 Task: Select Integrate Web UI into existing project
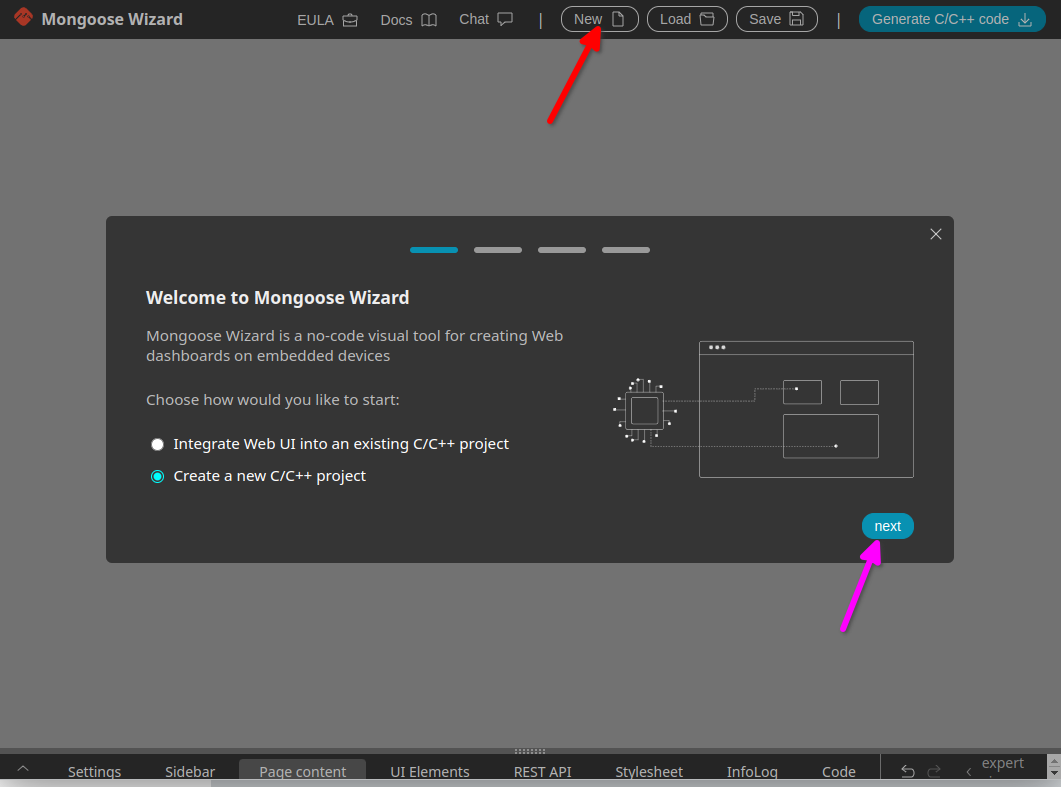(157, 444)
